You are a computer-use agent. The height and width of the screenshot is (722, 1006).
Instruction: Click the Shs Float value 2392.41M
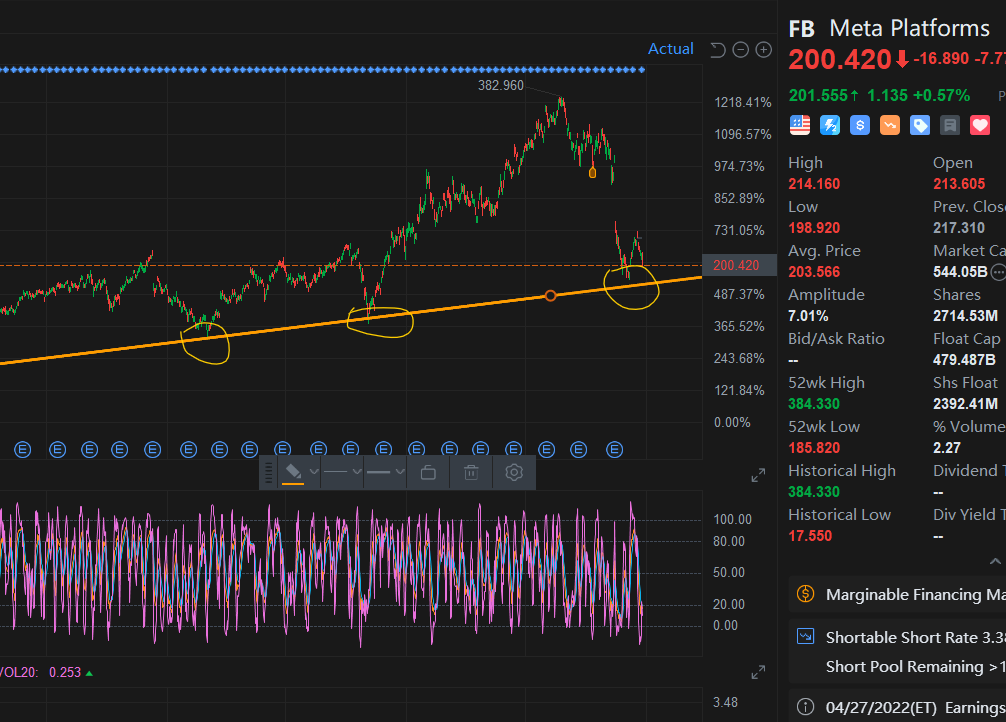coord(966,404)
